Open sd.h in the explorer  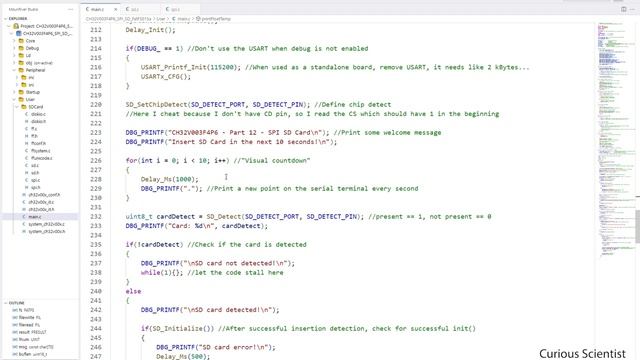click(x=35, y=173)
